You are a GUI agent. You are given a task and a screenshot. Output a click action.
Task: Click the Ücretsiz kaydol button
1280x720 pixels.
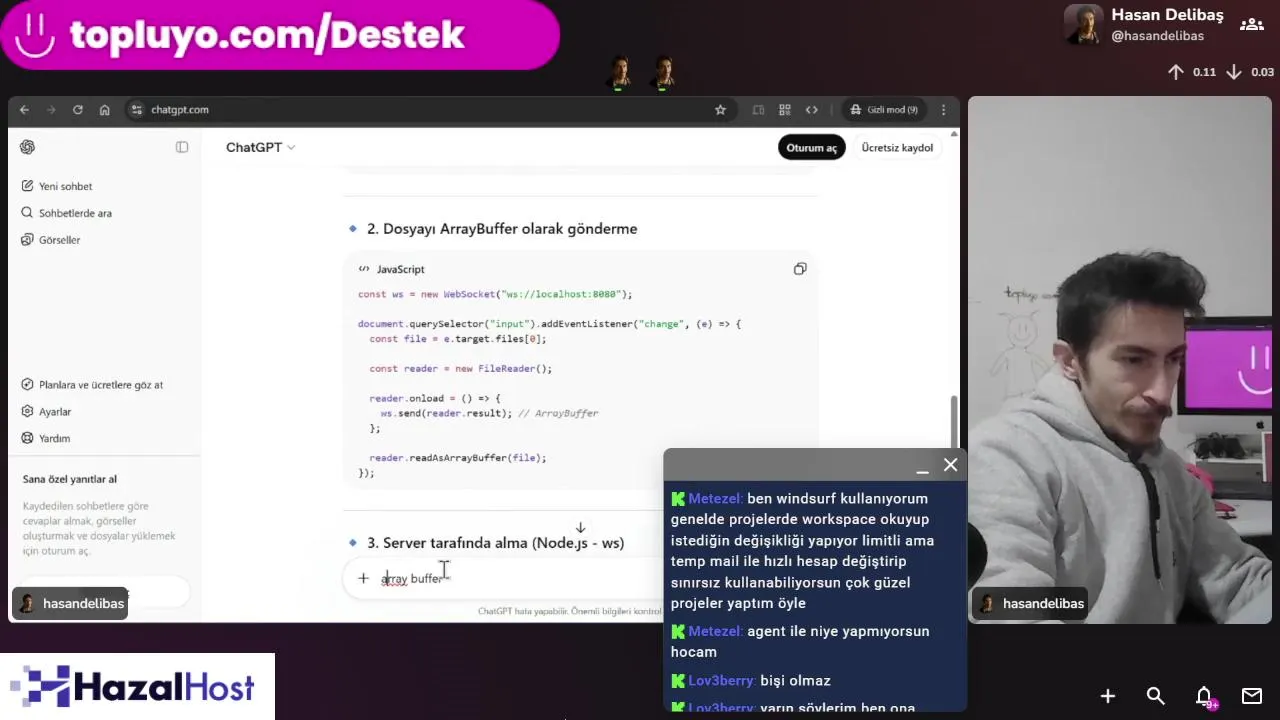click(x=897, y=148)
